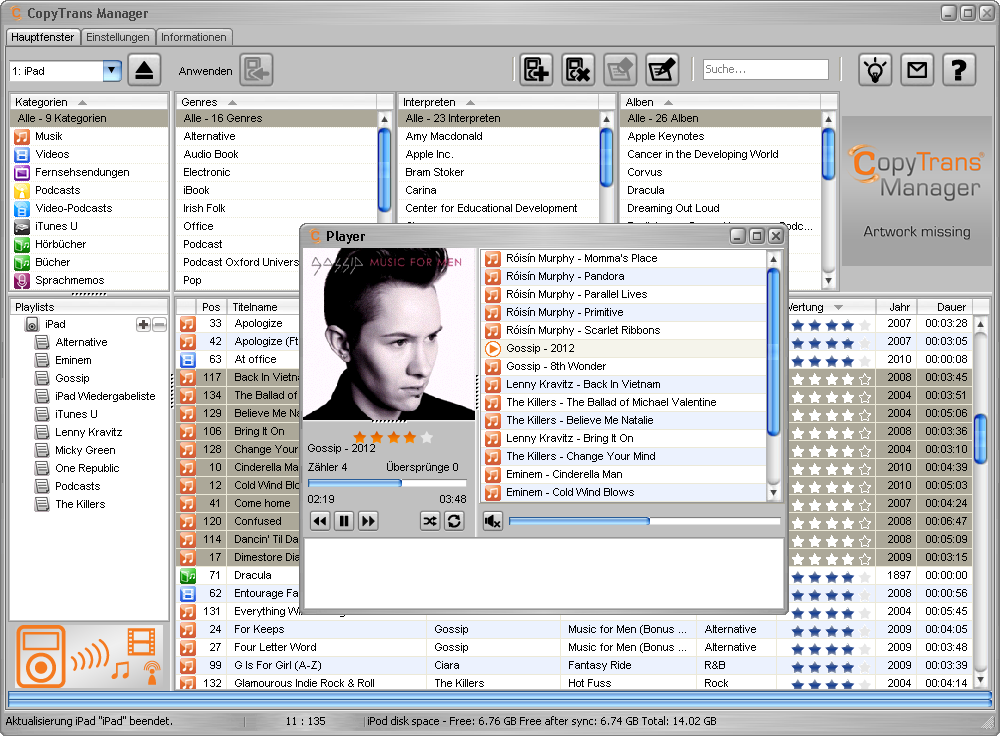Toggle repeat in the Player

tap(454, 521)
